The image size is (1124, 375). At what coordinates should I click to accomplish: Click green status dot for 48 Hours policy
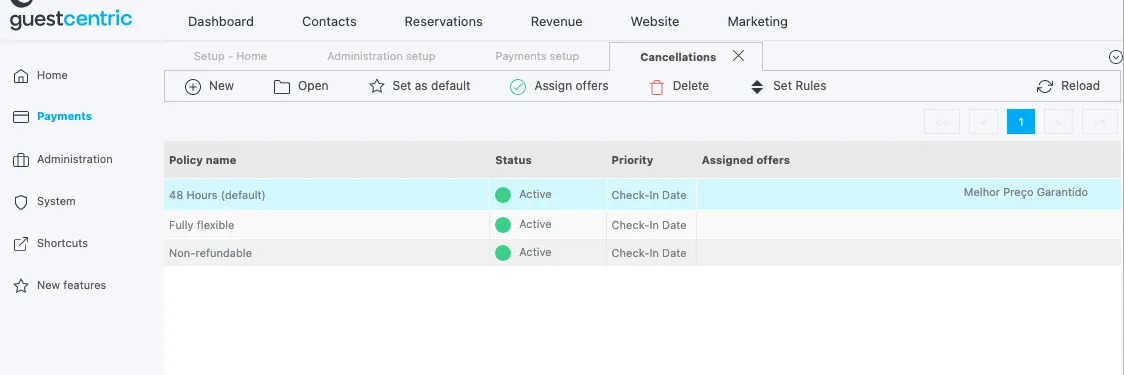(503, 194)
